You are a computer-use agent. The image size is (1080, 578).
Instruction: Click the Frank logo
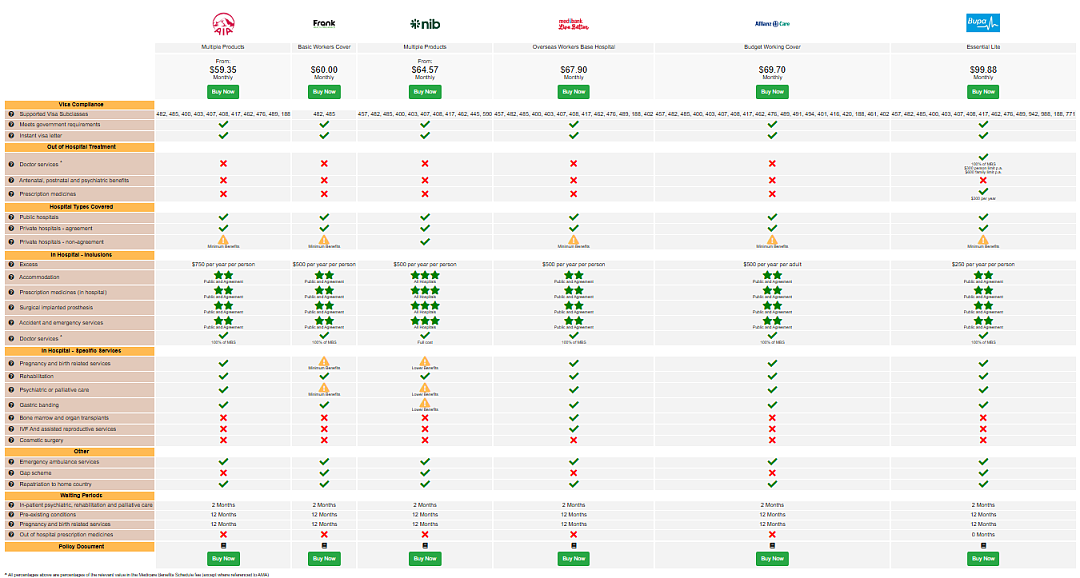point(324,23)
